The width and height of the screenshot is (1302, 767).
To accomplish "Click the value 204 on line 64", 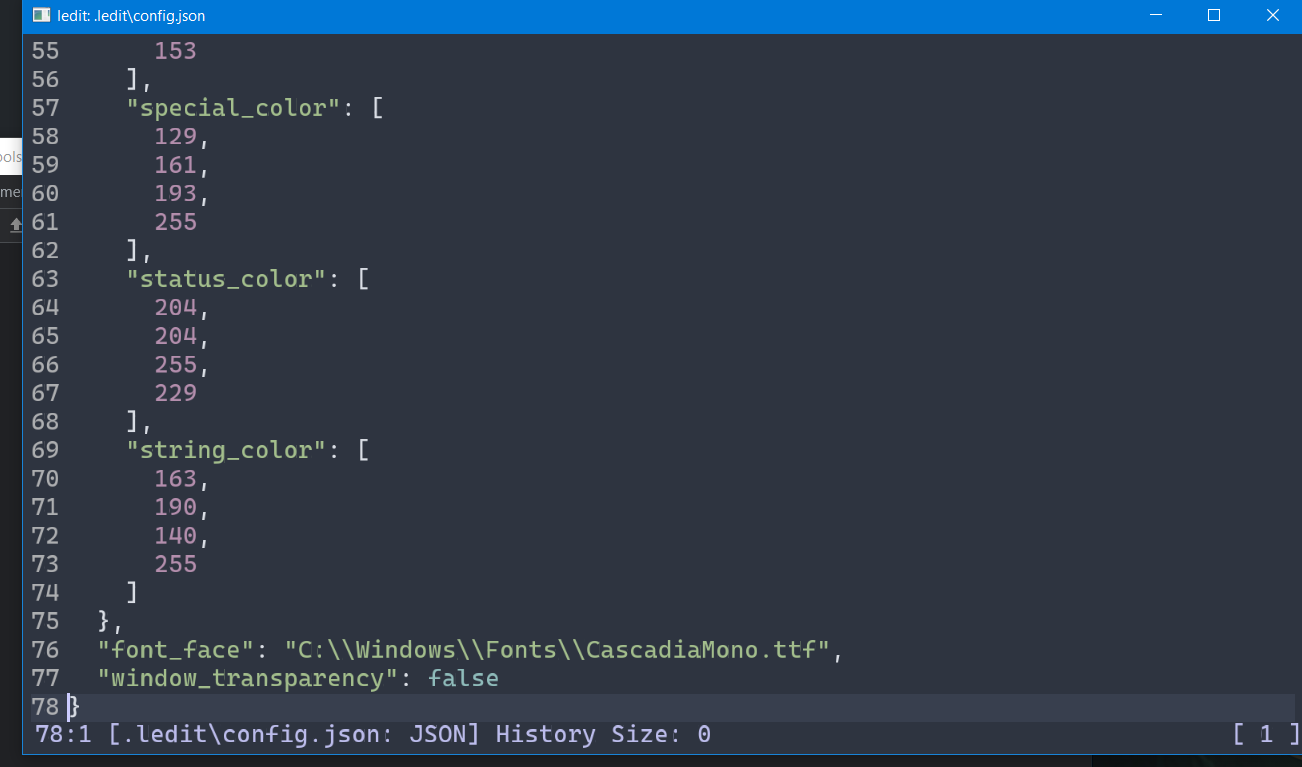I will (x=175, y=307).
